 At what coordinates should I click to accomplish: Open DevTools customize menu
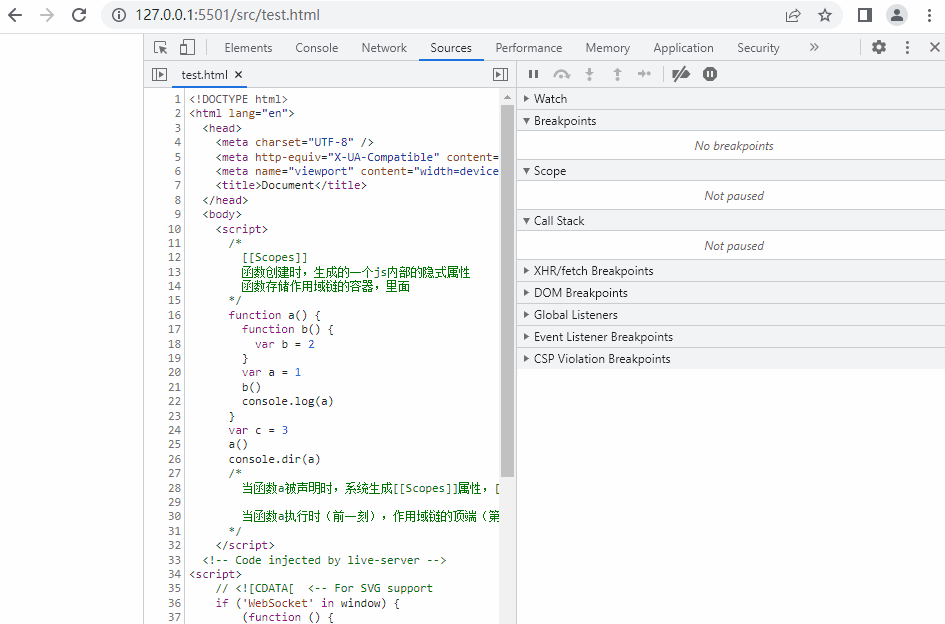907,48
